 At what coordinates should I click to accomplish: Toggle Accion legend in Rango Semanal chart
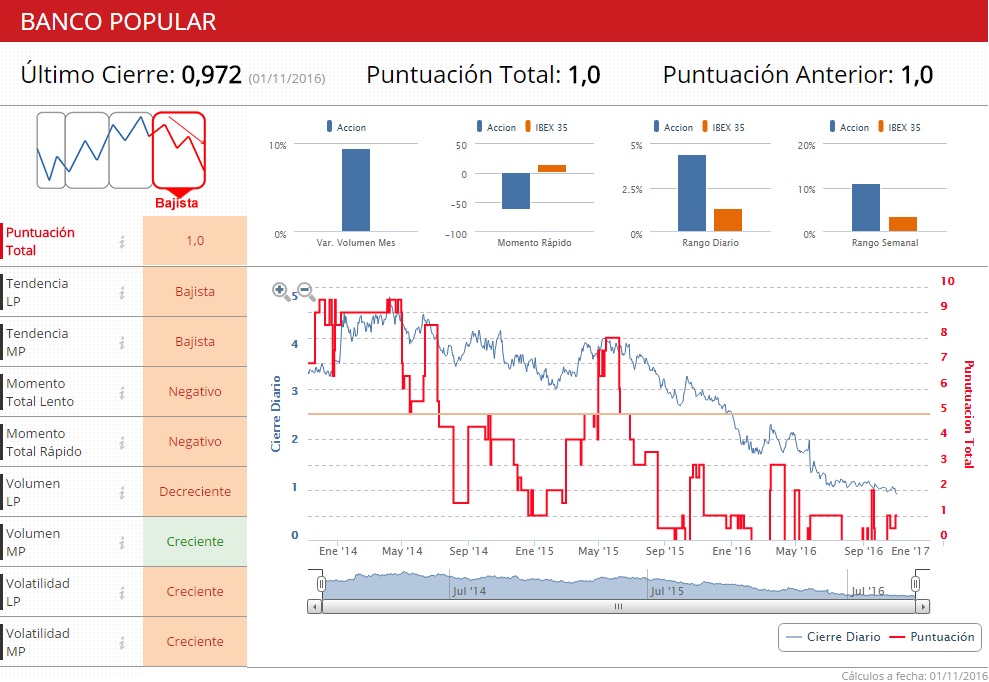(x=849, y=127)
